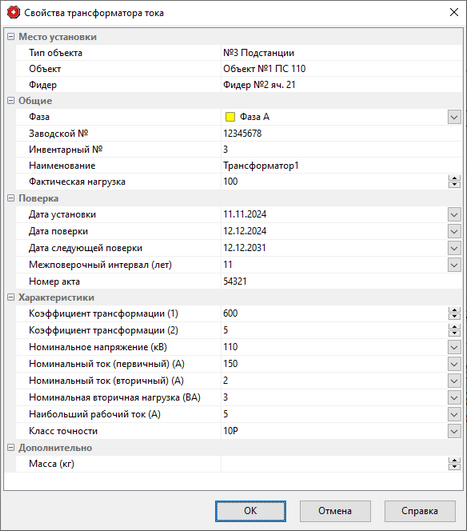Click the yellow Фаза A color swatch
467x531 pixels.
230,117
